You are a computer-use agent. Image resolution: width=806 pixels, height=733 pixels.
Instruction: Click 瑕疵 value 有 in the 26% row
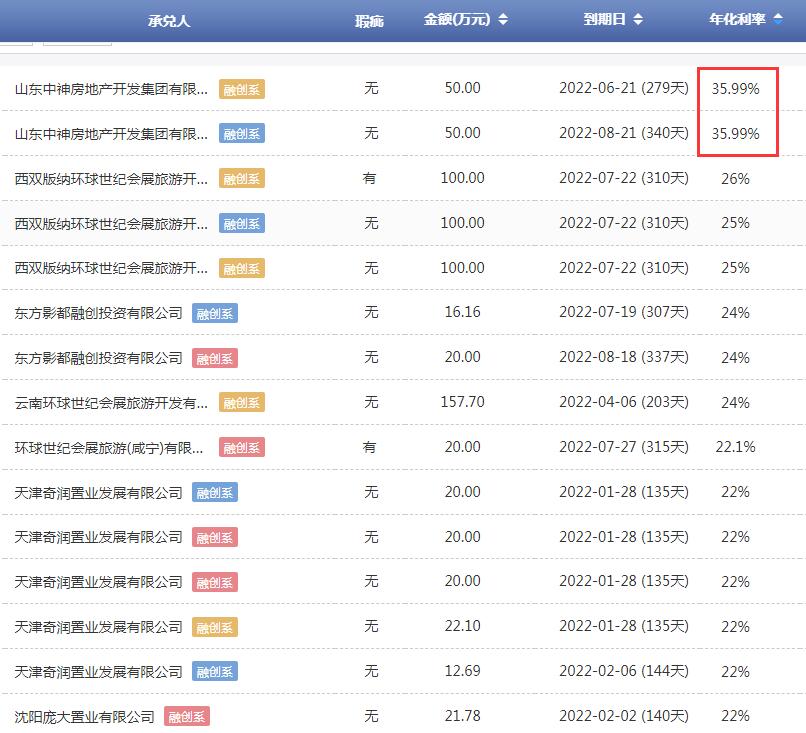click(x=370, y=178)
